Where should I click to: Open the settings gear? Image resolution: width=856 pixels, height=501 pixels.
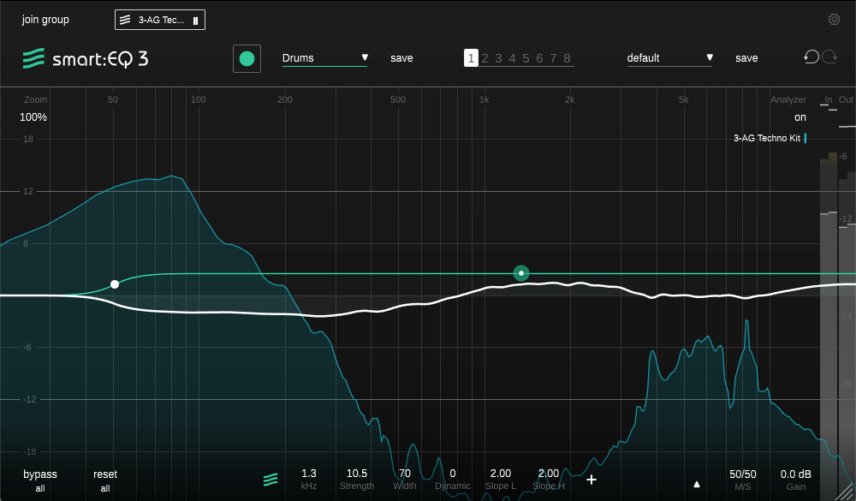(x=834, y=20)
